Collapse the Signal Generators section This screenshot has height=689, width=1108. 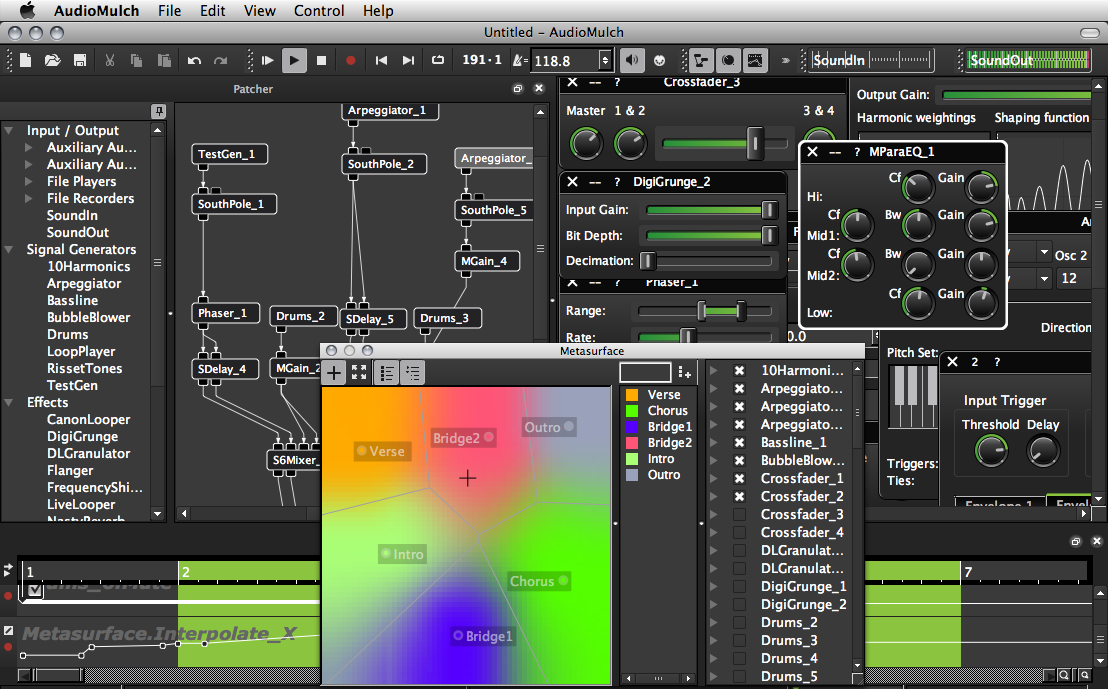click(x=9, y=249)
